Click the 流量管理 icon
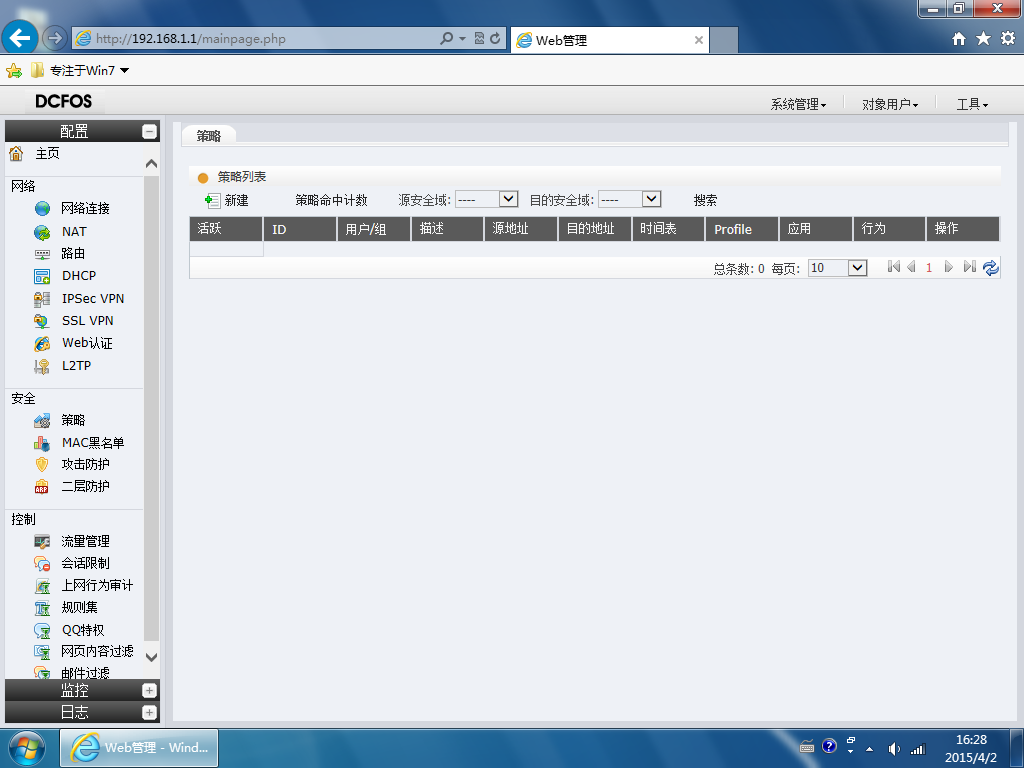The image size is (1024, 768). tap(42, 541)
